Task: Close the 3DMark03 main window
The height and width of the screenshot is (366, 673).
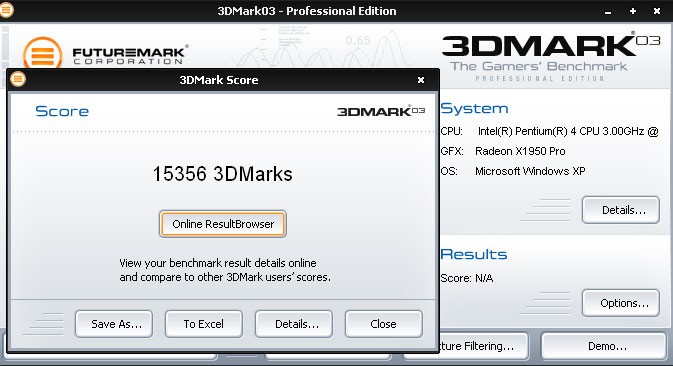Action: coord(657,11)
